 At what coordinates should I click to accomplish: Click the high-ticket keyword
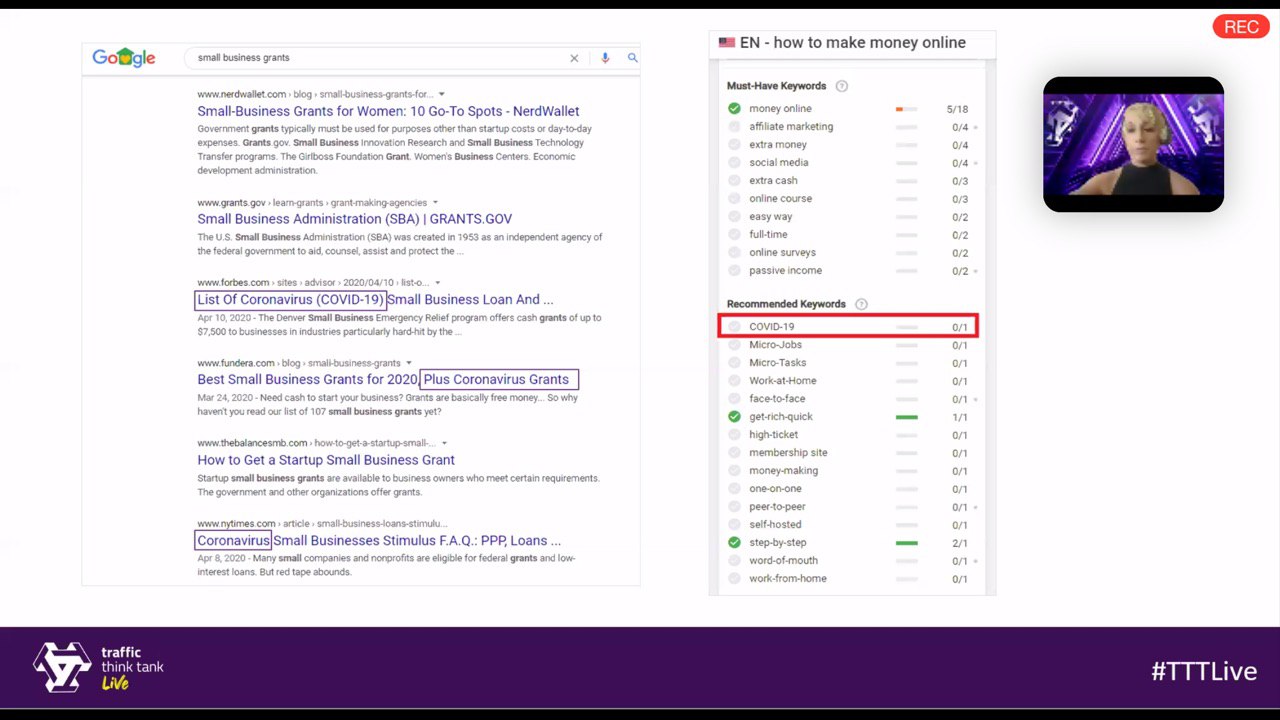coord(773,435)
